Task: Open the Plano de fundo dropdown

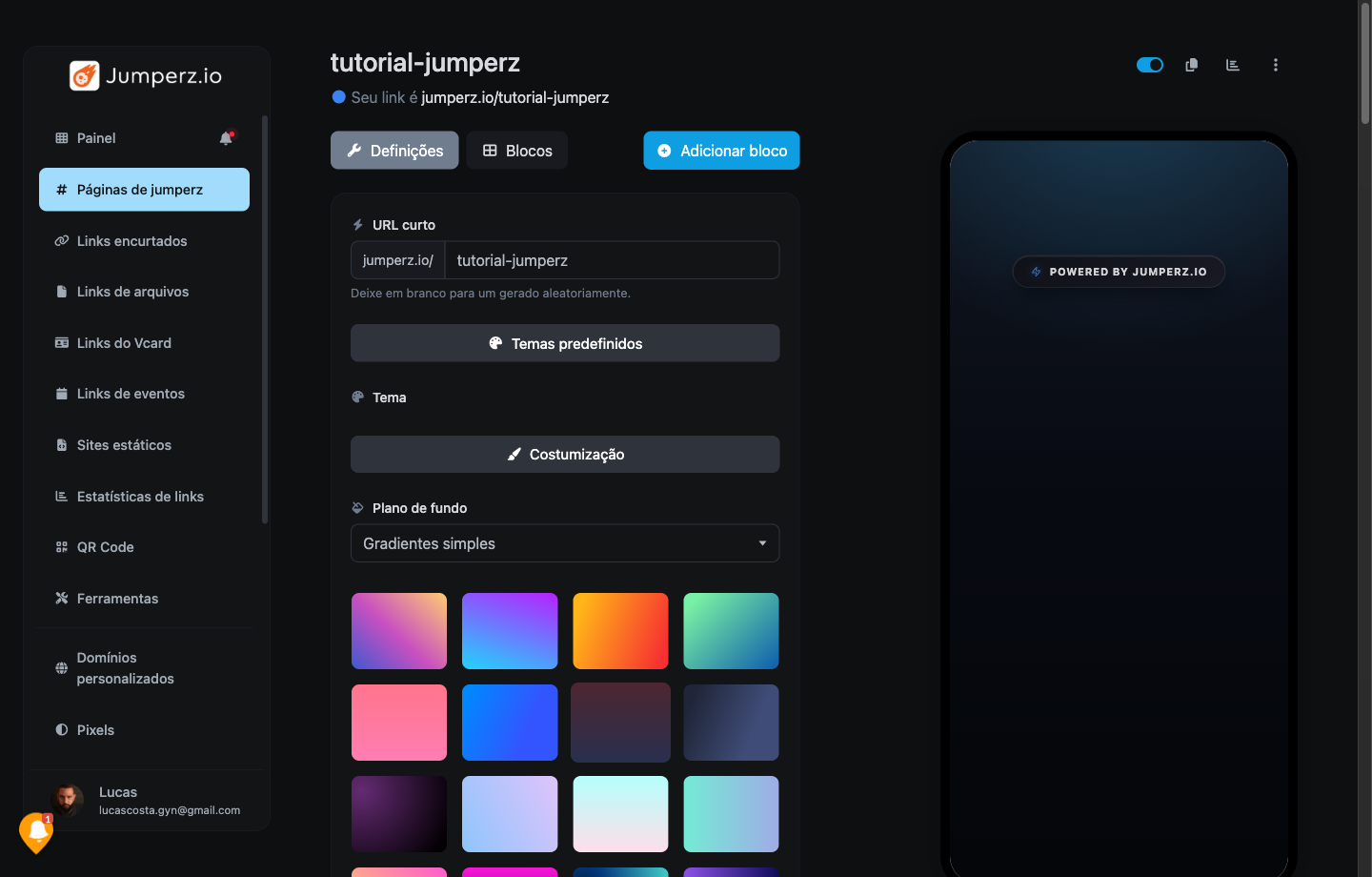Action: (x=565, y=543)
